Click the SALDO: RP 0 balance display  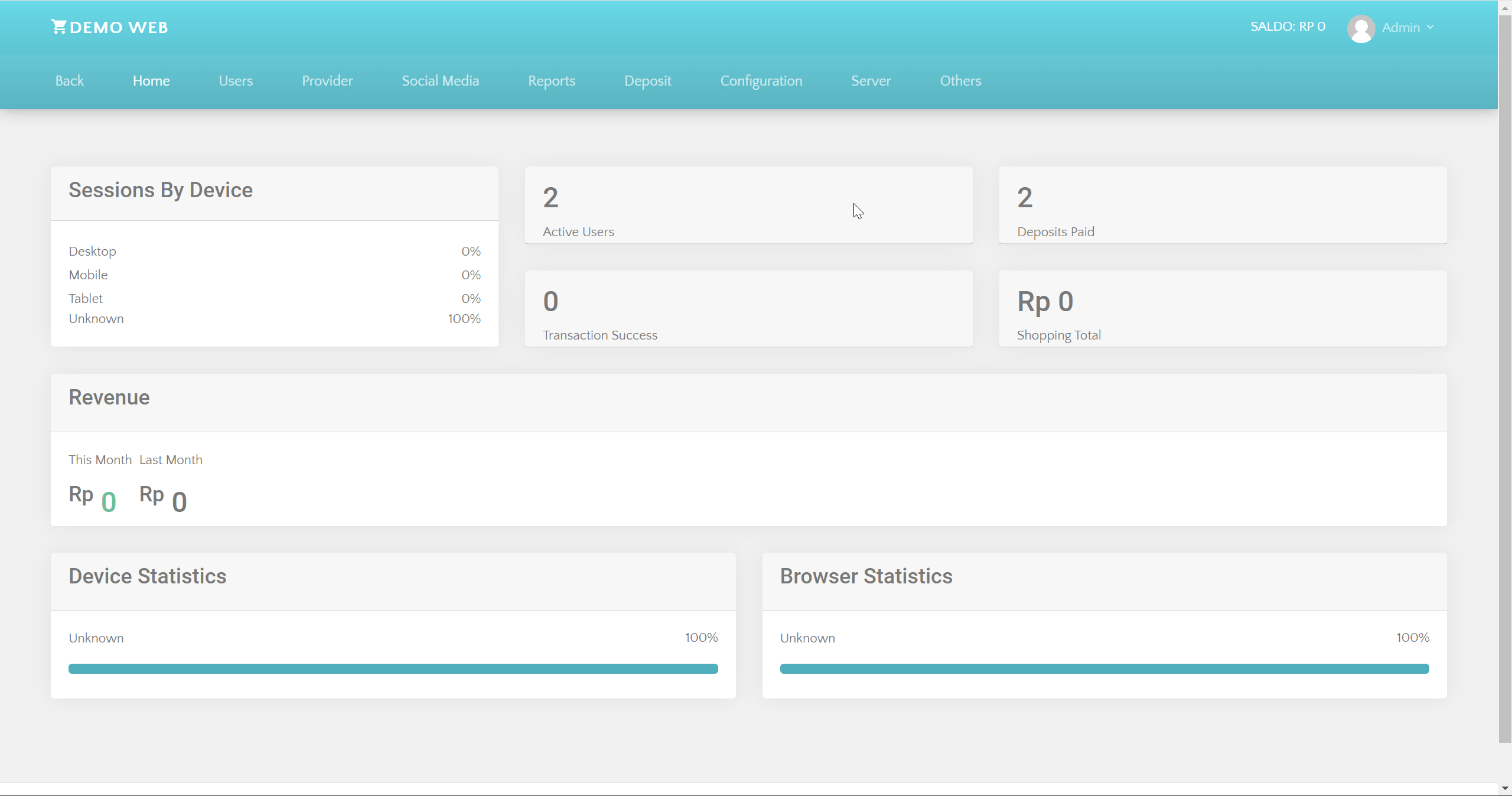(1288, 26)
